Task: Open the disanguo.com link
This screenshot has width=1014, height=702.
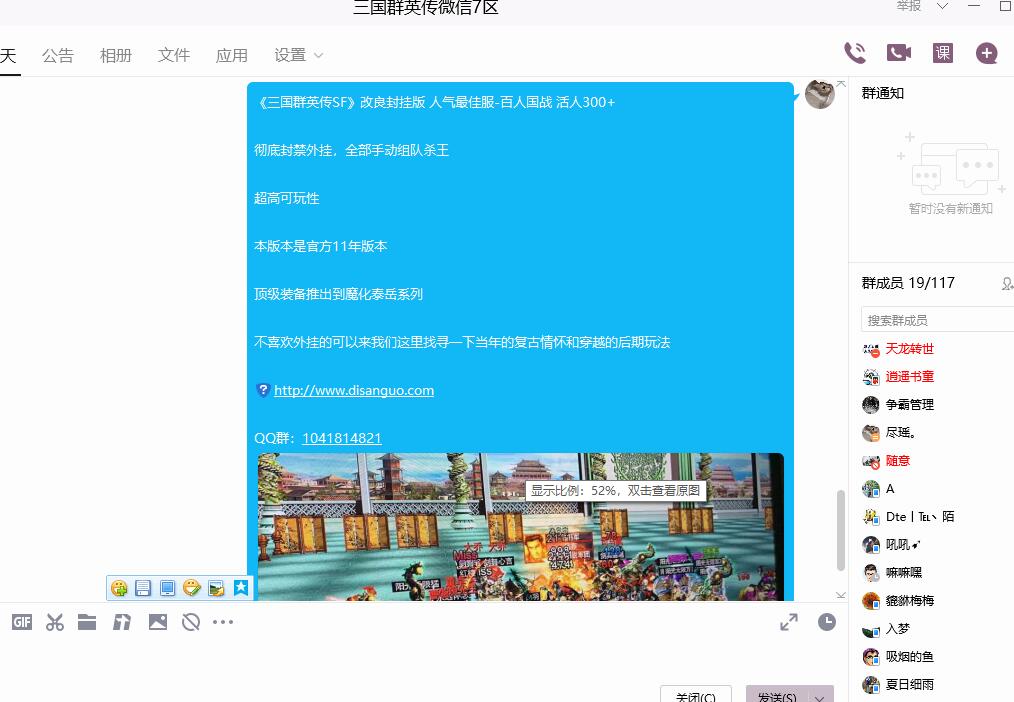Action: coord(354,390)
